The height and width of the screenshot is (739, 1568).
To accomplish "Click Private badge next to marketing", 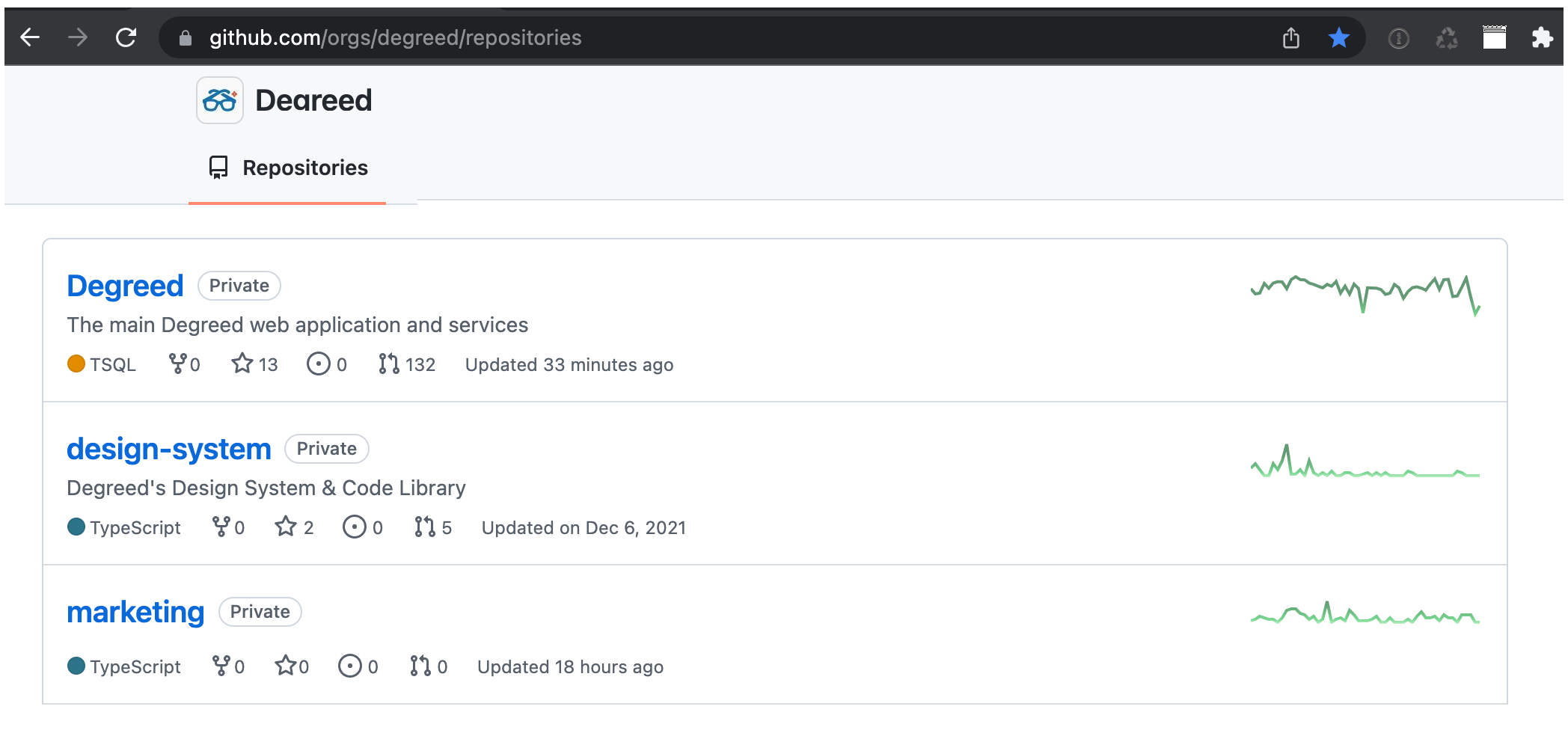I will (x=260, y=612).
